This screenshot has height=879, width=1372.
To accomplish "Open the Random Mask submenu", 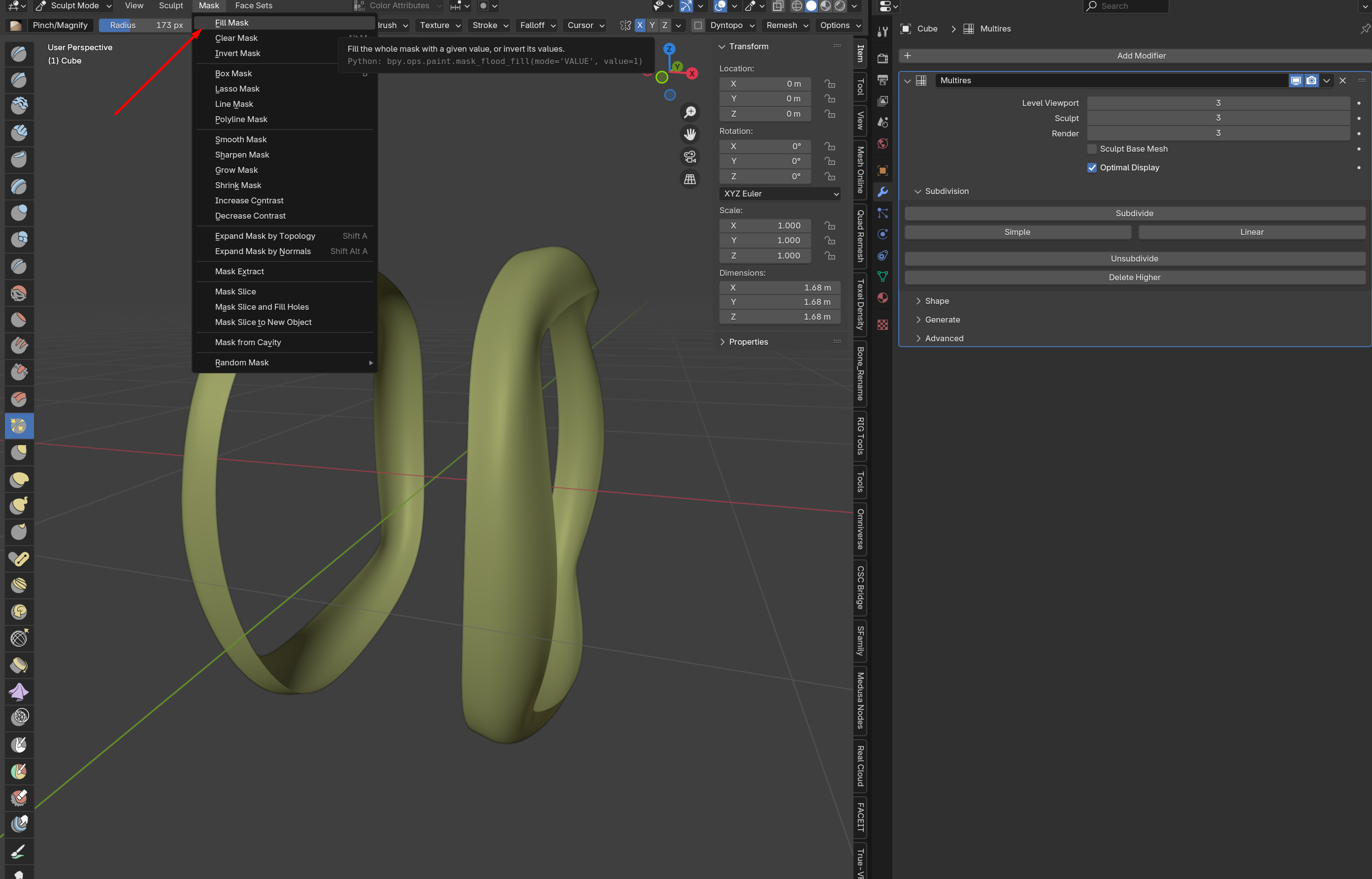I will 284,362.
